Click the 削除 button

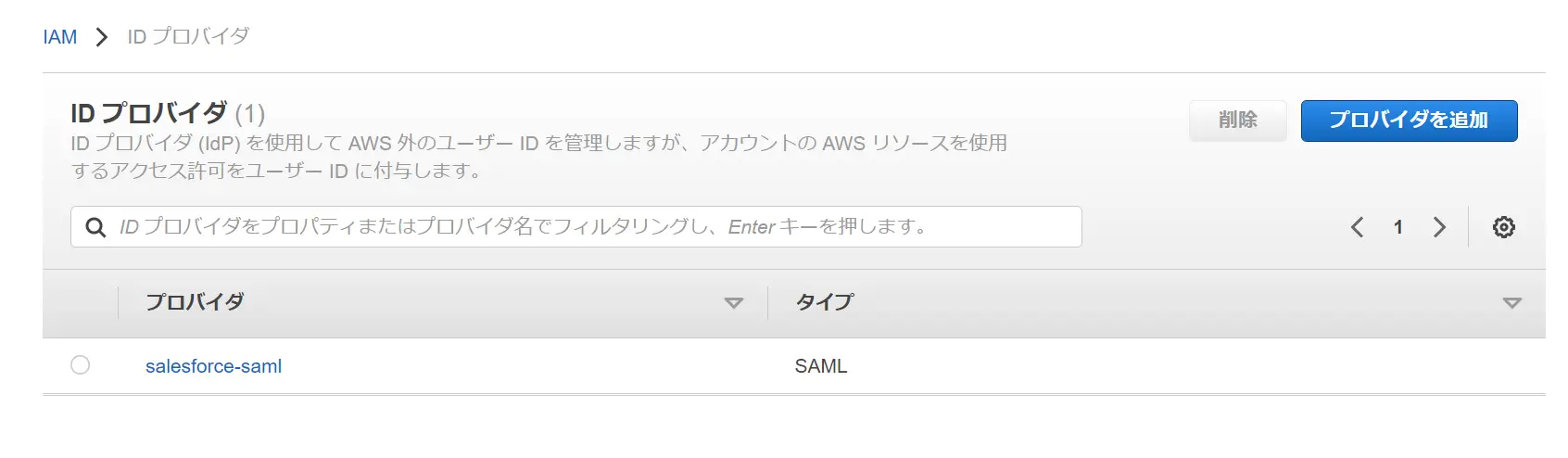click(1238, 121)
